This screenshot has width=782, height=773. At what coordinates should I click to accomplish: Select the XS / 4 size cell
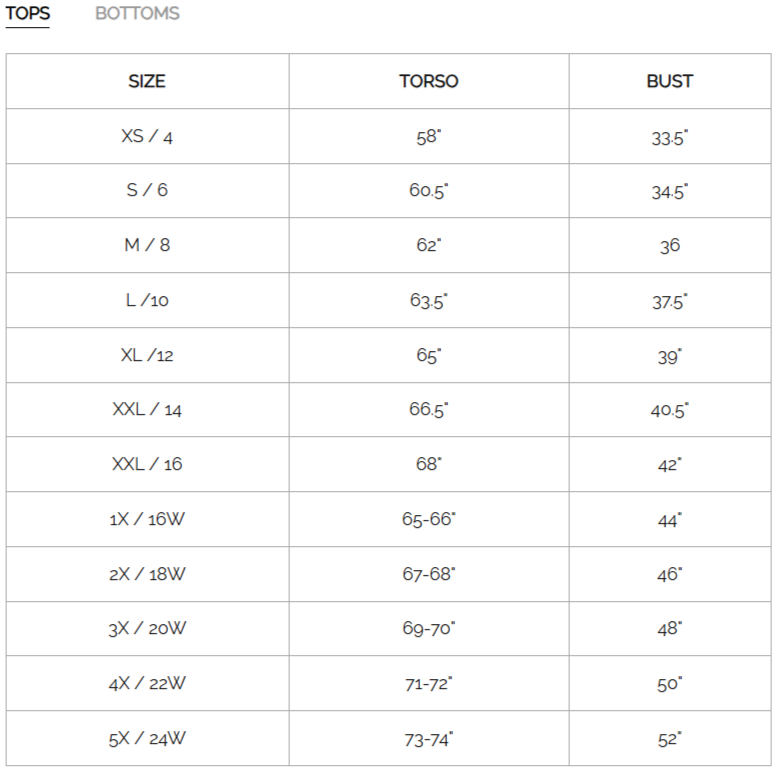click(147, 136)
